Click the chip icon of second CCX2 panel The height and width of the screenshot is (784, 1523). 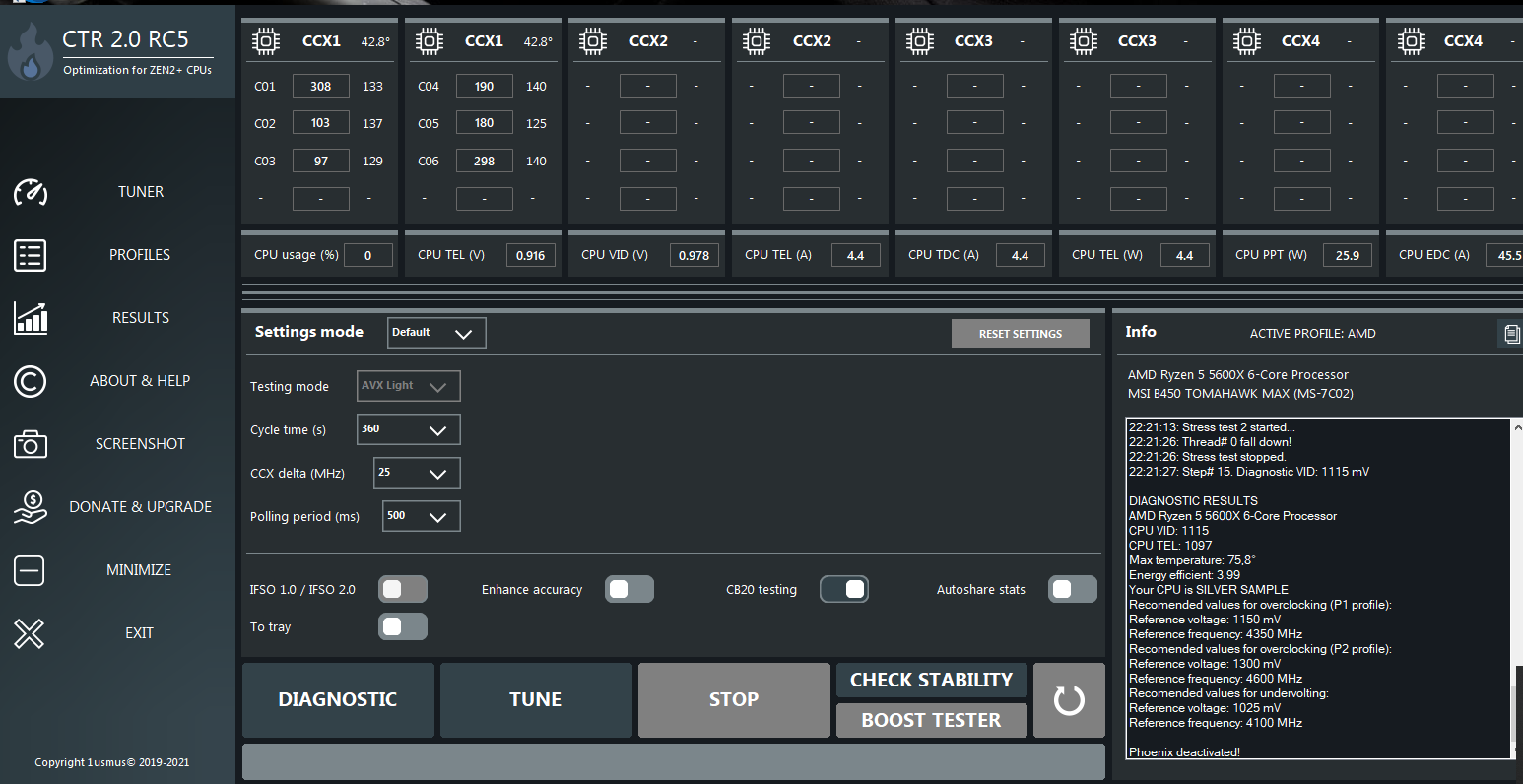click(x=757, y=41)
